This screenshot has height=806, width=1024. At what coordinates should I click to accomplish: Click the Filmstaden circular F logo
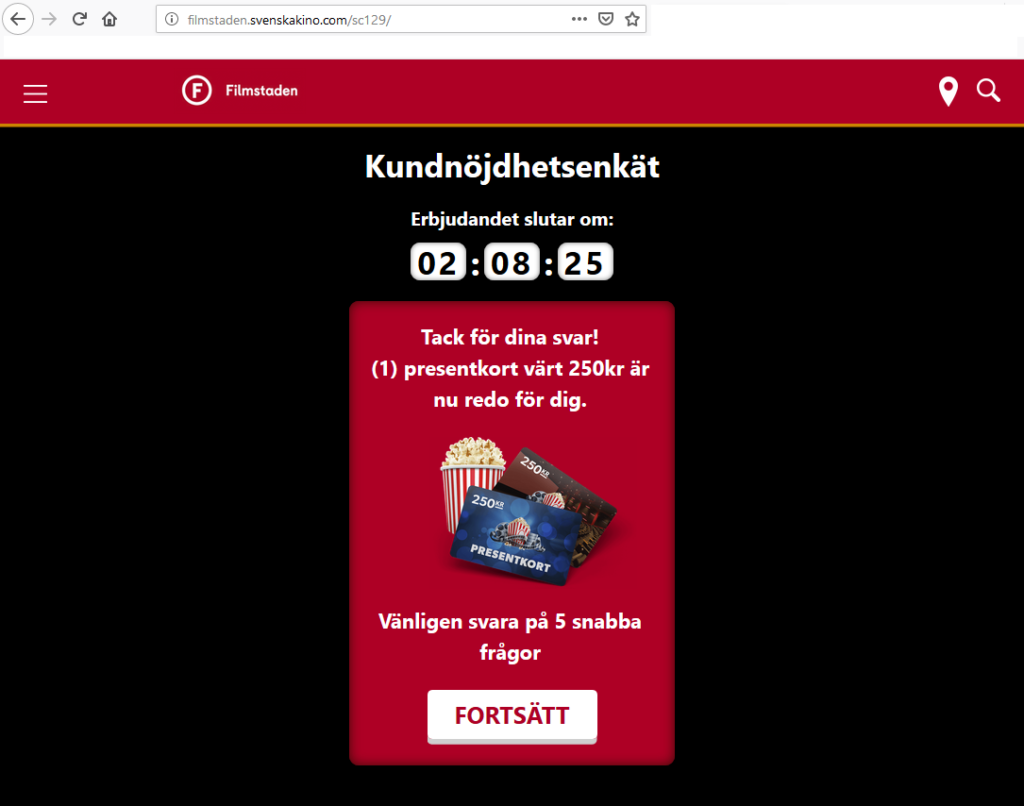click(197, 90)
